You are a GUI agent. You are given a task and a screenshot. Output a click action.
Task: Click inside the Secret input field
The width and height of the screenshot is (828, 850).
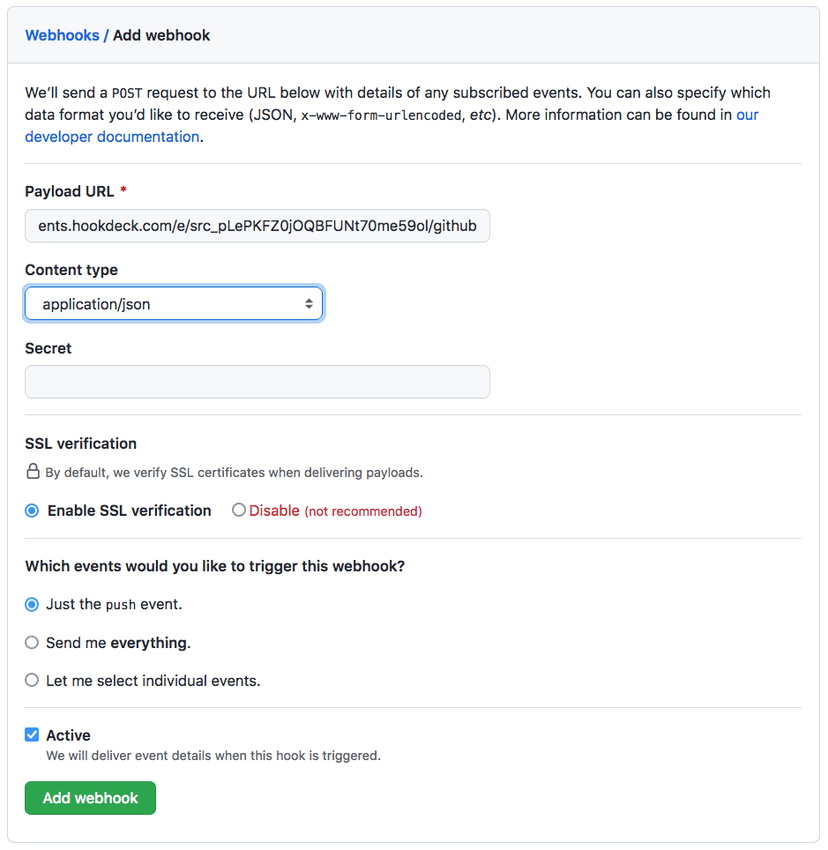point(256,382)
